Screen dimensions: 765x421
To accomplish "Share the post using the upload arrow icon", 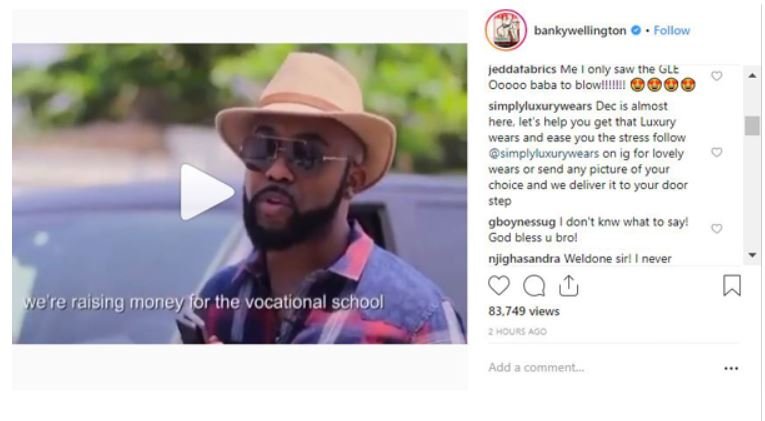I will 568,285.
